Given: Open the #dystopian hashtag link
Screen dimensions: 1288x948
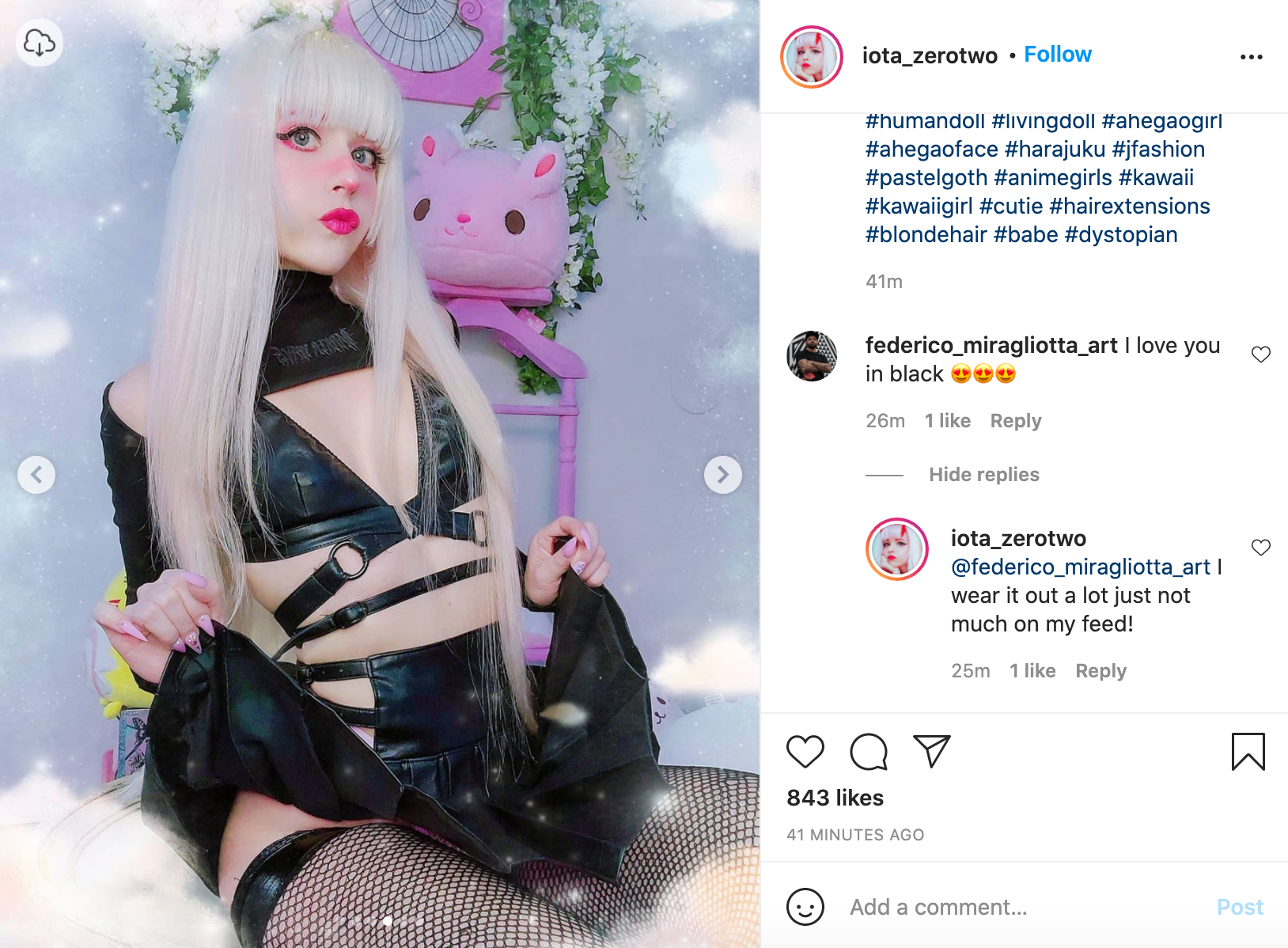Looking at the screenshot, I should 1121,235.
